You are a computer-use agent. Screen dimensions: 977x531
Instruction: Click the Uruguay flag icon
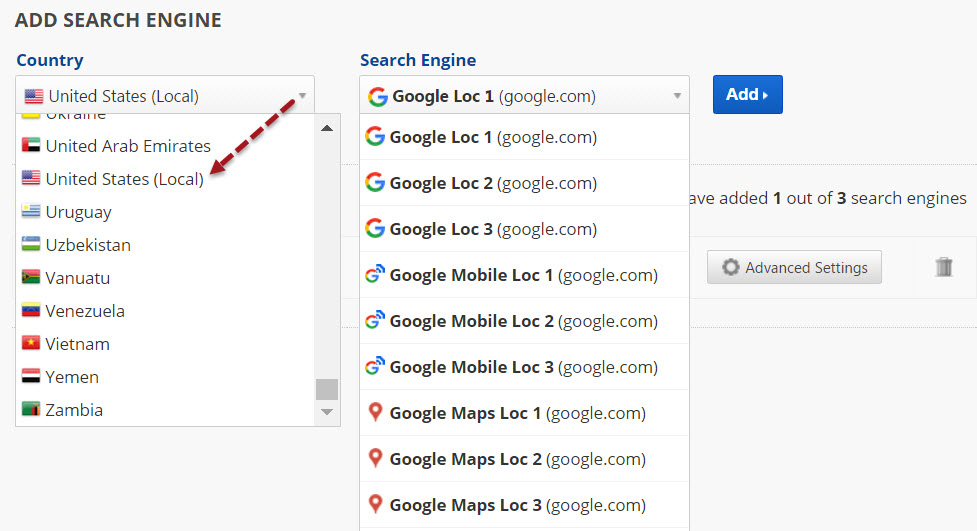pyautogui.click(x=30, y=212)
